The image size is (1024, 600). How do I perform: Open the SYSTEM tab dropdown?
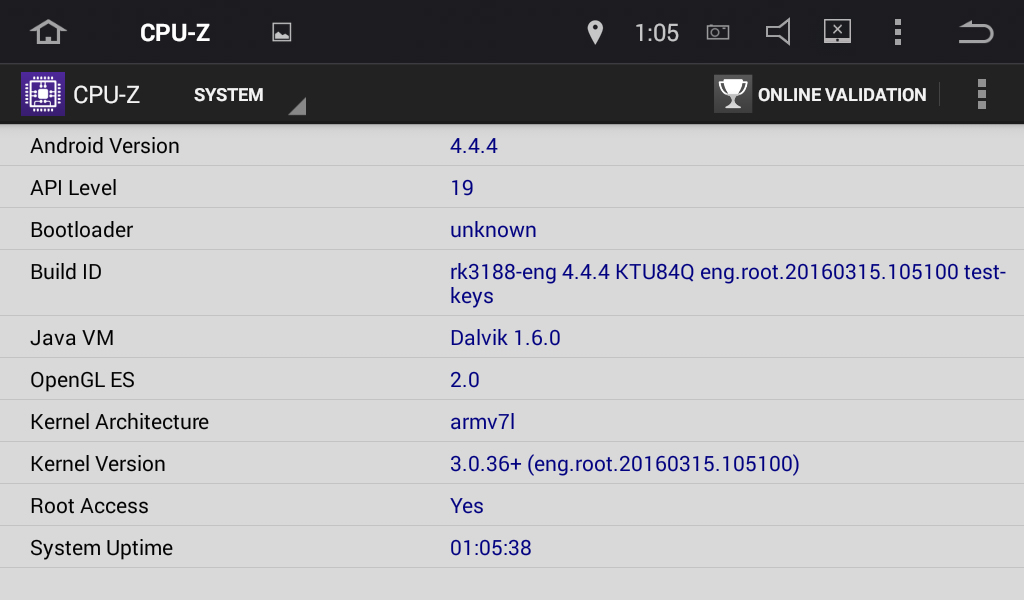229,95
